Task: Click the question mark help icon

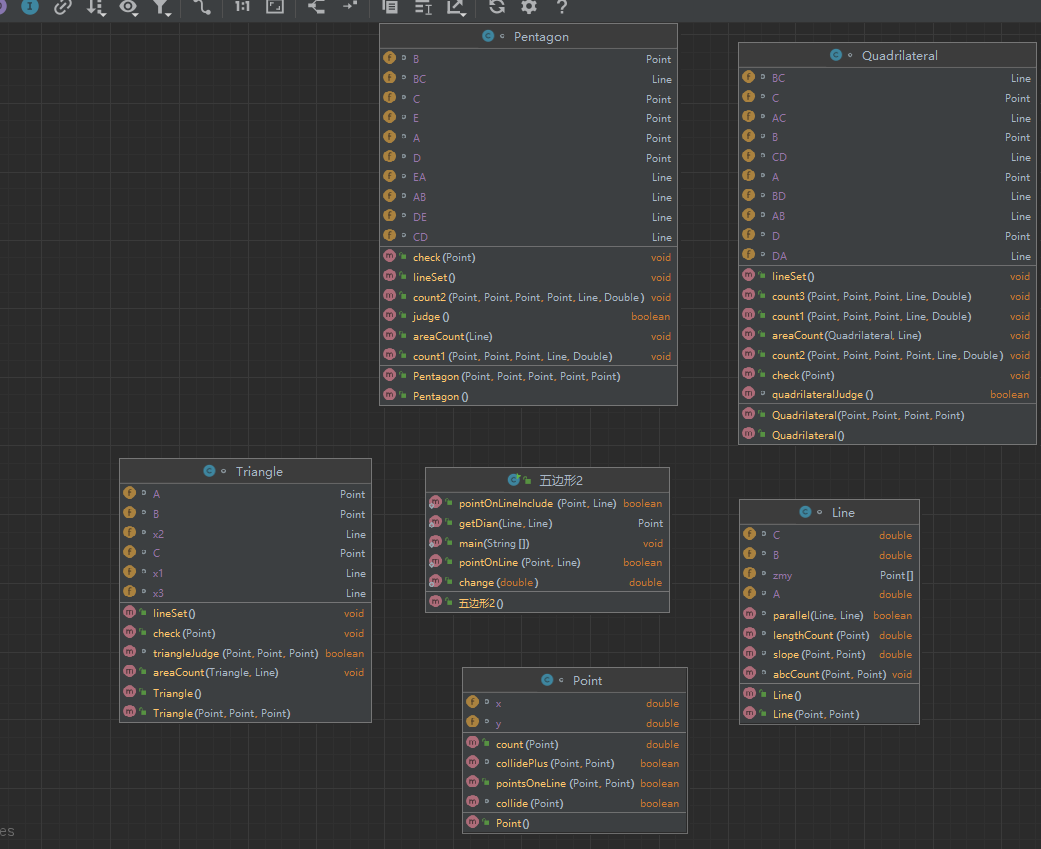Action: click(562, 7)
